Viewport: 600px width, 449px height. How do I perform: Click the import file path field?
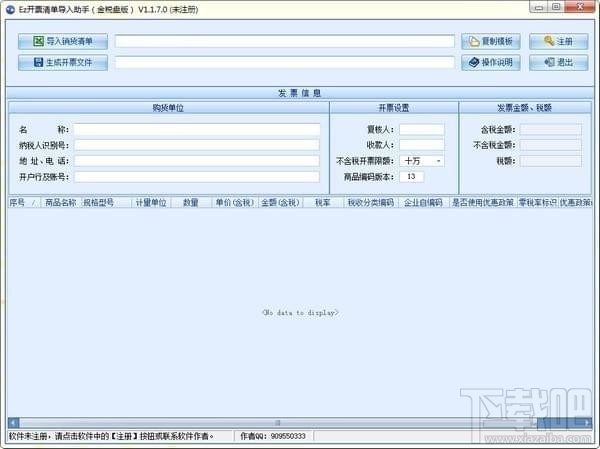285,41
